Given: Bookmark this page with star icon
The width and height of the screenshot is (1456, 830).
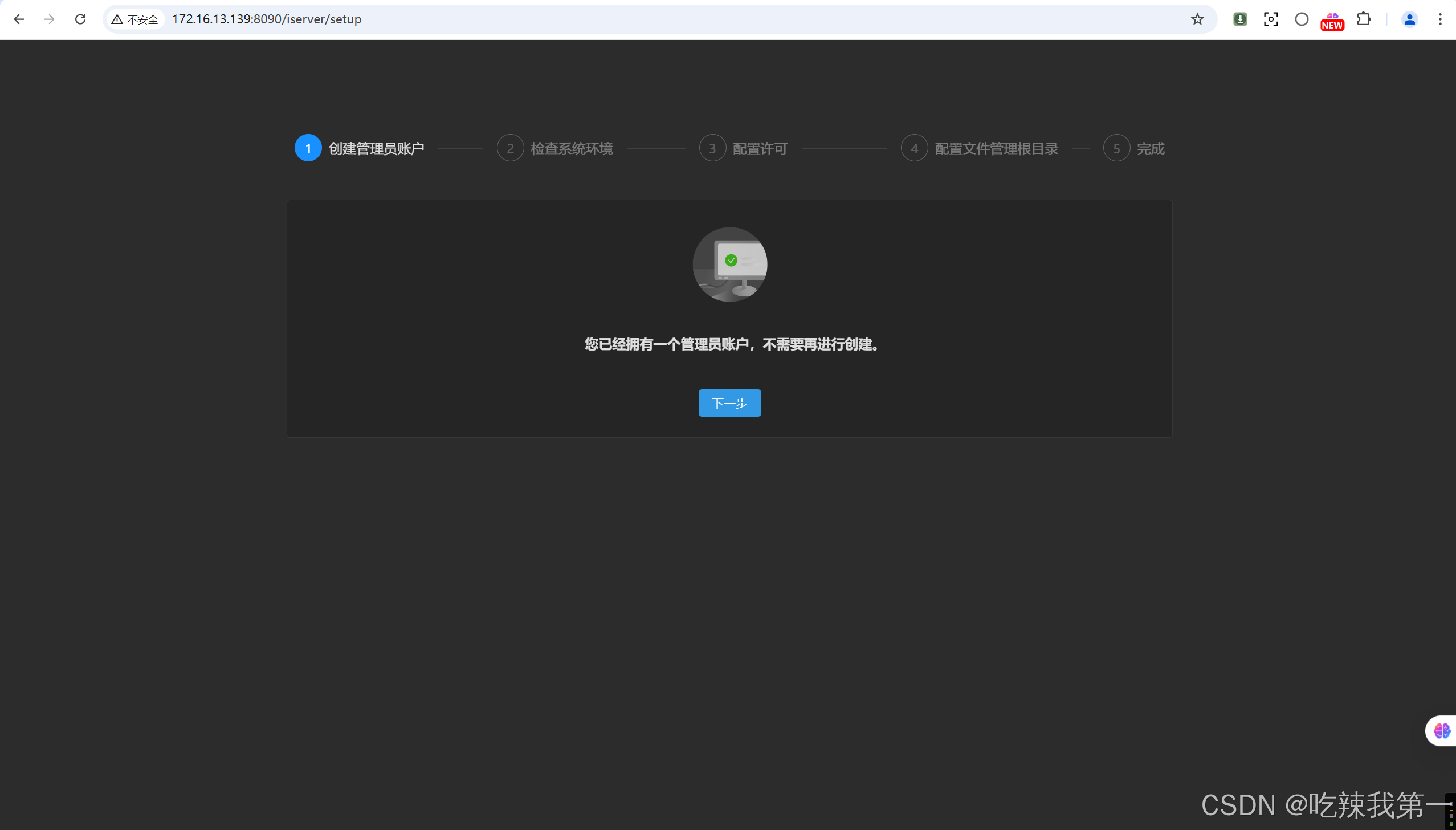Looking at the screenshot, I should (x=1197, y=19).
